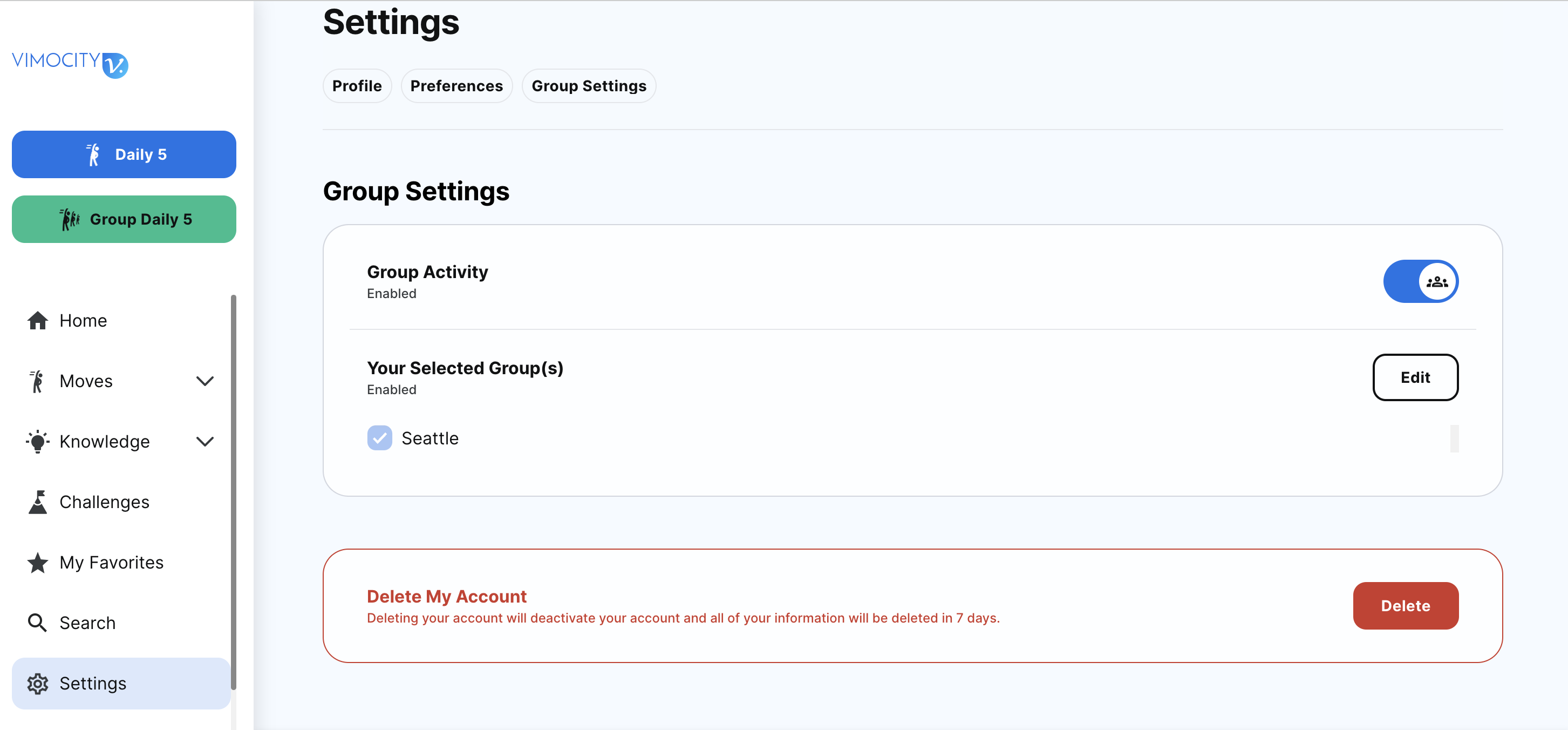This screenshot has width=1568, height=730.
Task: Disable the Group Activity toggle
Action: [x=1421, y=281]
